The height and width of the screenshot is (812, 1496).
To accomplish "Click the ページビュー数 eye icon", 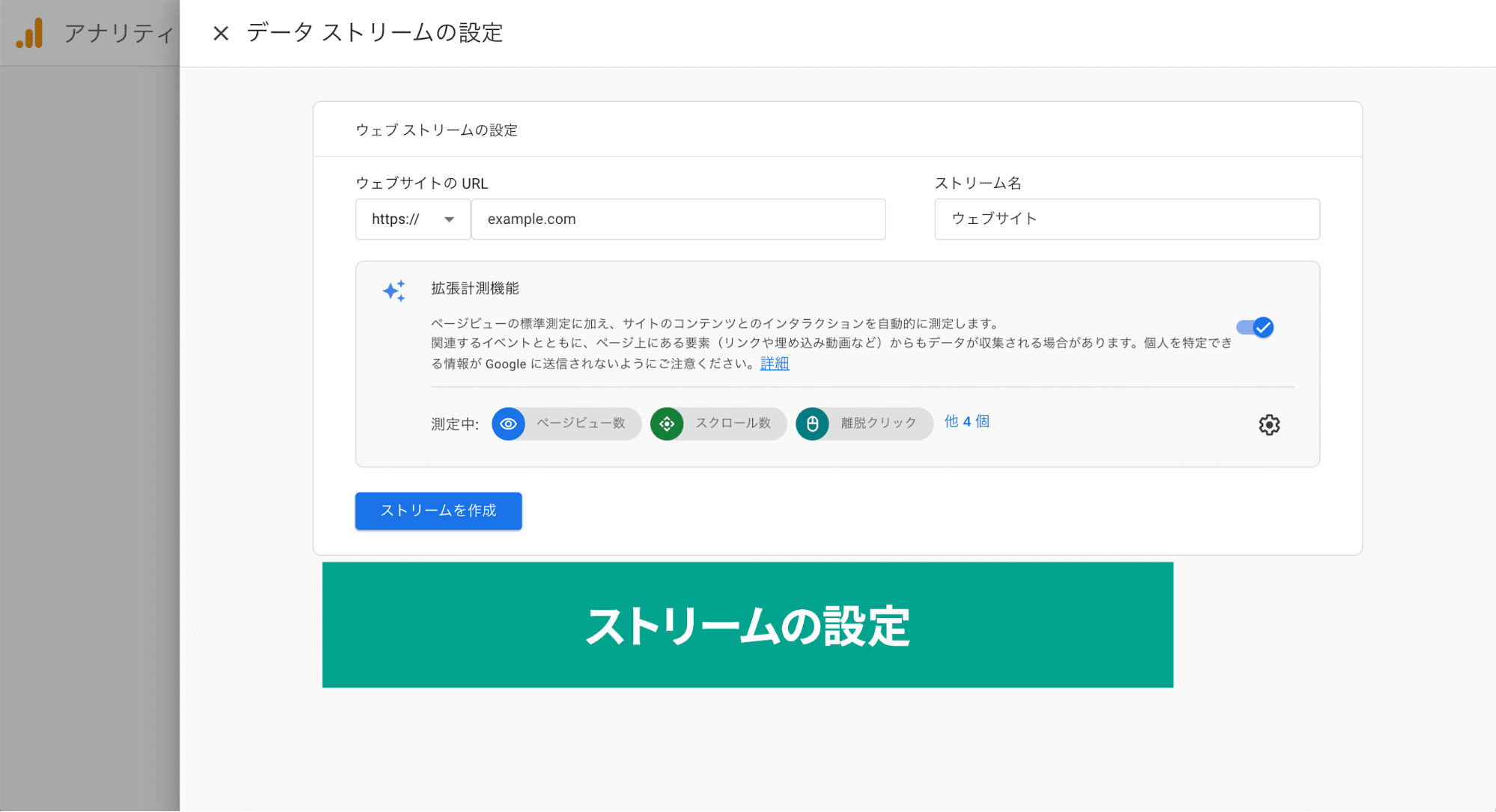I will click(508, 424).
